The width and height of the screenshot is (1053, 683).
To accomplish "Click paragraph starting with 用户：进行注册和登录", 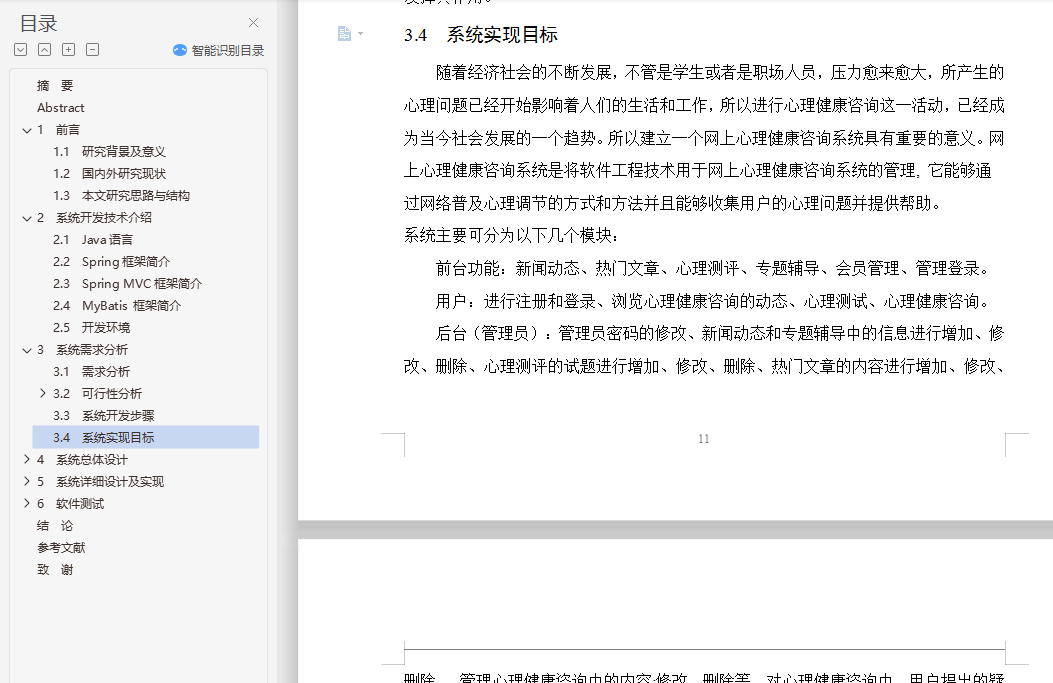I will [x=713, y=302].
